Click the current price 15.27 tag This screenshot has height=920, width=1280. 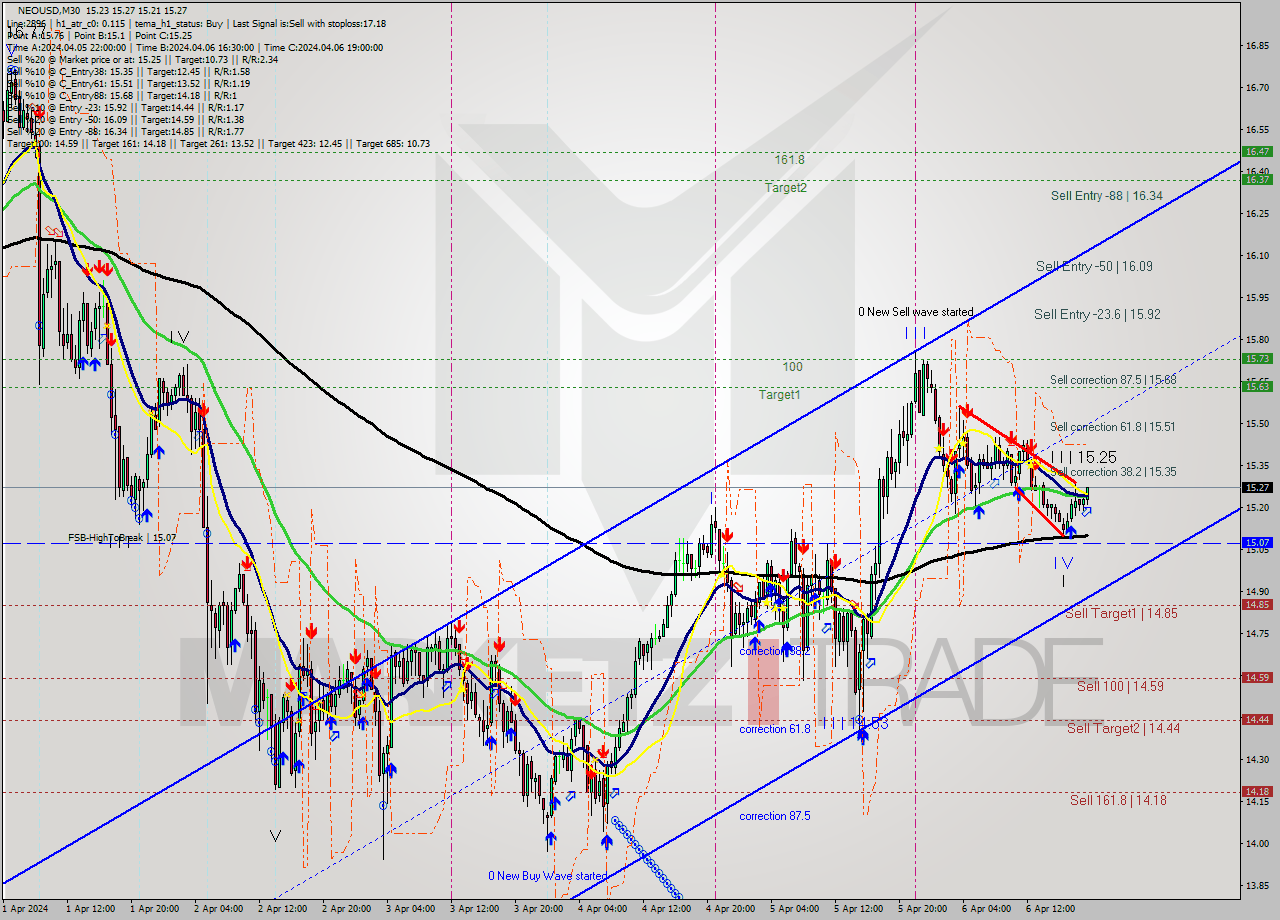coord(1257,487)
